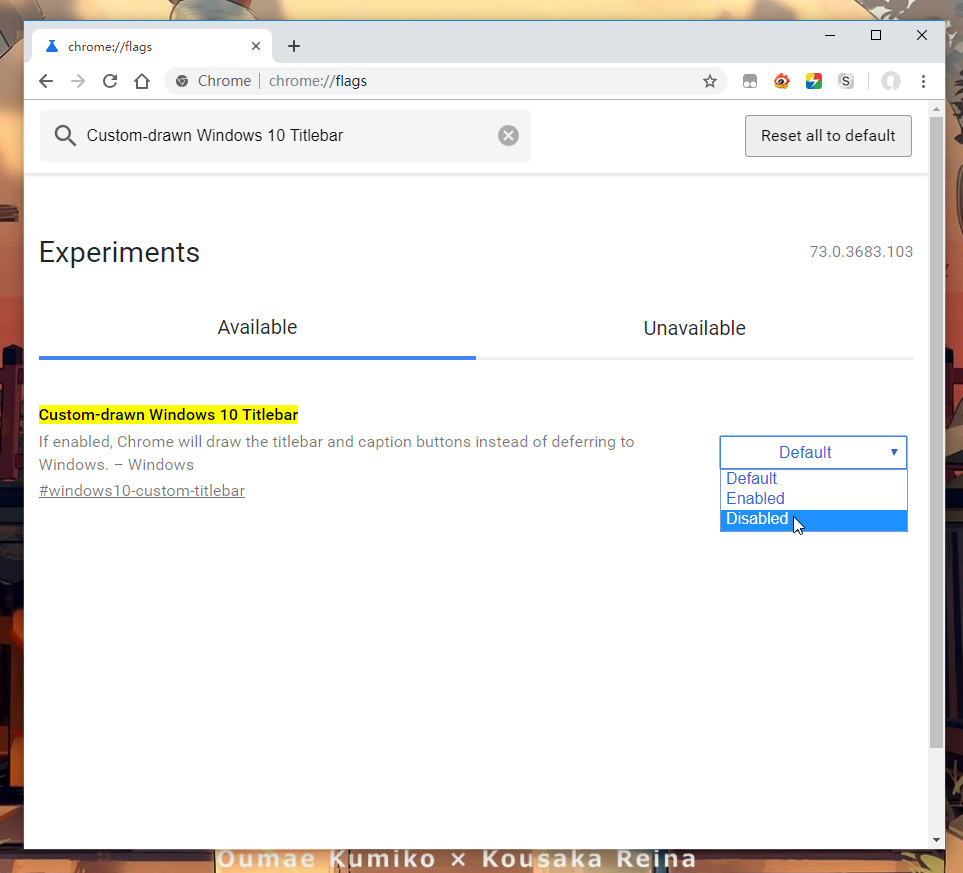Click Reset all to default button
The image size is (963, 873).
pyautogui.click(x=828, y=136)
